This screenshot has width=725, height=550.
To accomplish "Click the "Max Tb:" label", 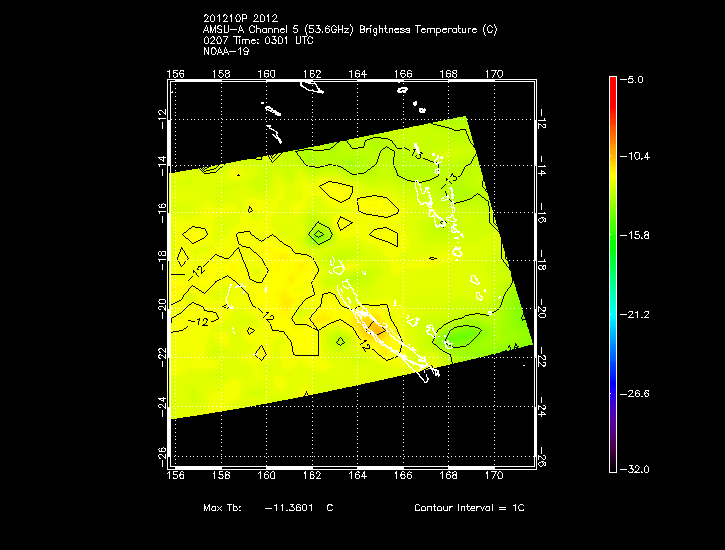I will pyautogui.click(x=222, y=508).
